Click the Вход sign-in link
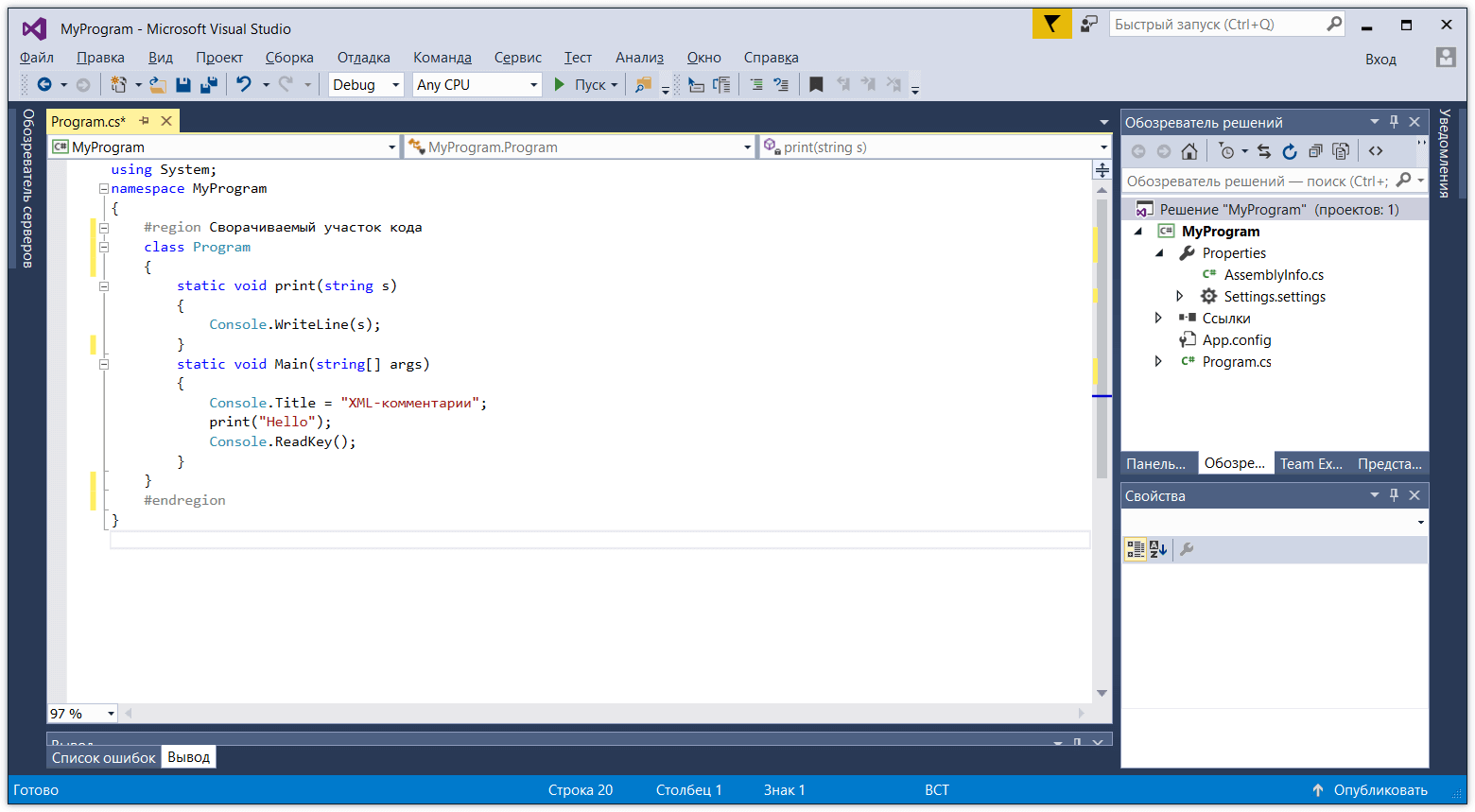This screenshot has width=1475, height=812. tap(1380, 59)
